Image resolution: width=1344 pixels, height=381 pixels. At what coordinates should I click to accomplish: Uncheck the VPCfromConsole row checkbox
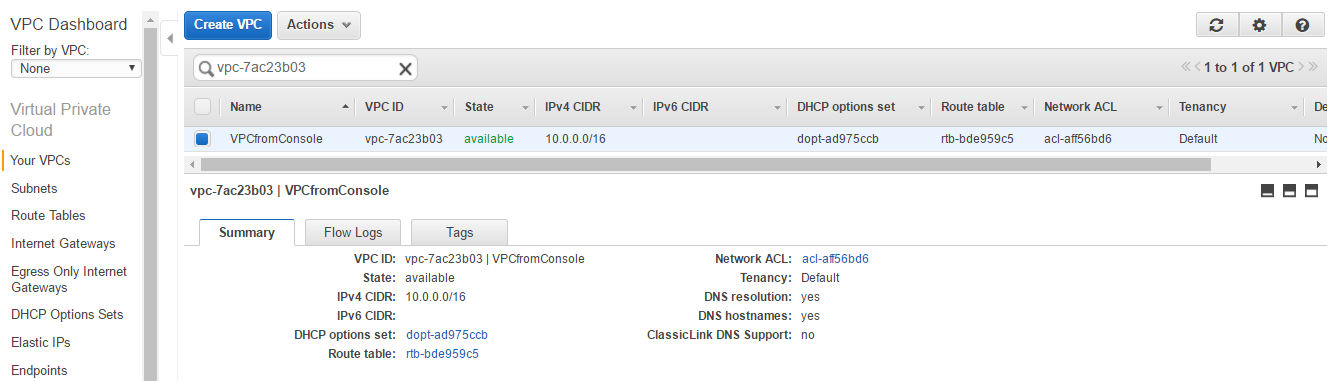click(202, 139)
